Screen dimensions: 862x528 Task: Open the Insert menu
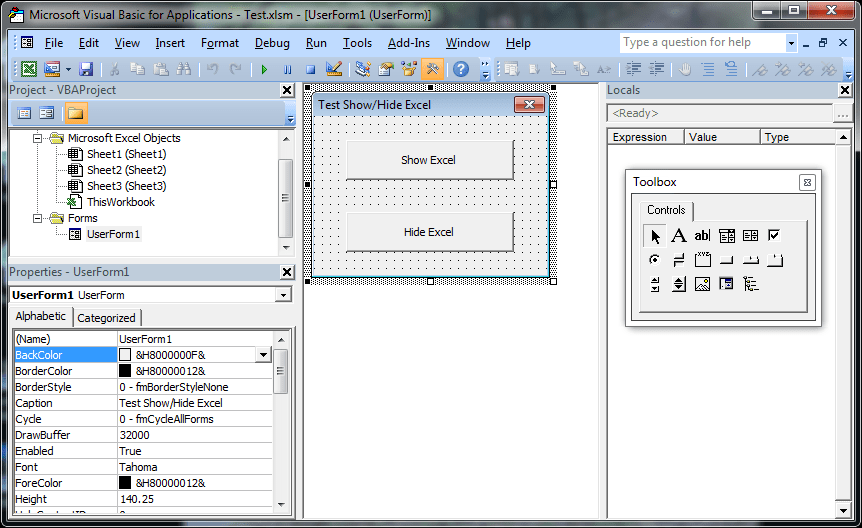(170, 43)
